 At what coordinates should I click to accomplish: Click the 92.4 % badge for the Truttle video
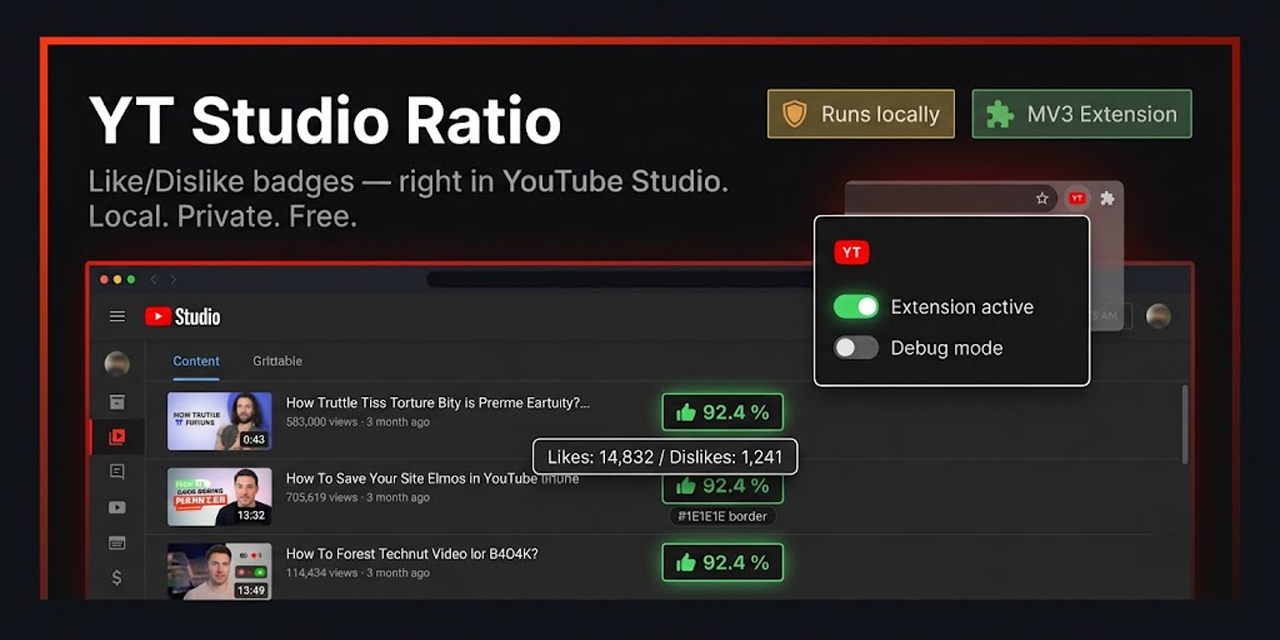click(722, 412)
